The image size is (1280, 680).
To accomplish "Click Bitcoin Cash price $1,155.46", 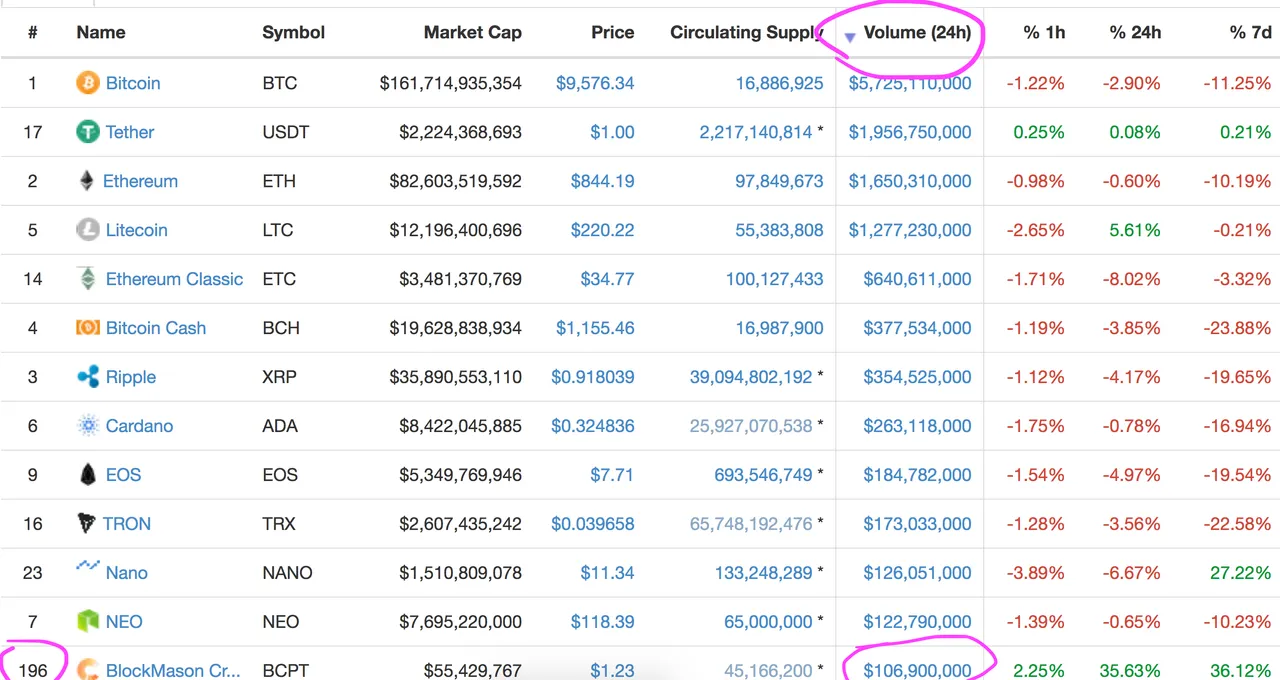I will [595, 328].
